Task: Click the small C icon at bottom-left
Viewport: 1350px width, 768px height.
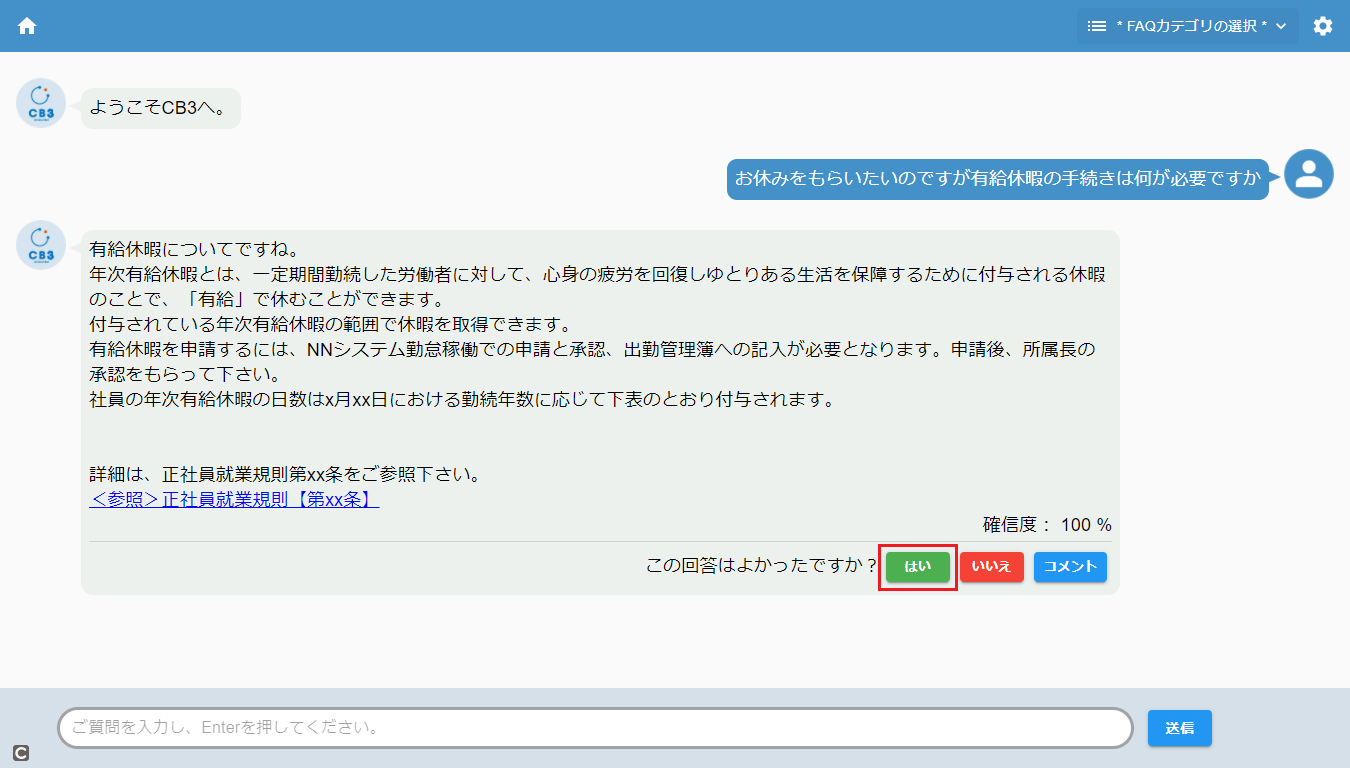Action: coord(20,752)
